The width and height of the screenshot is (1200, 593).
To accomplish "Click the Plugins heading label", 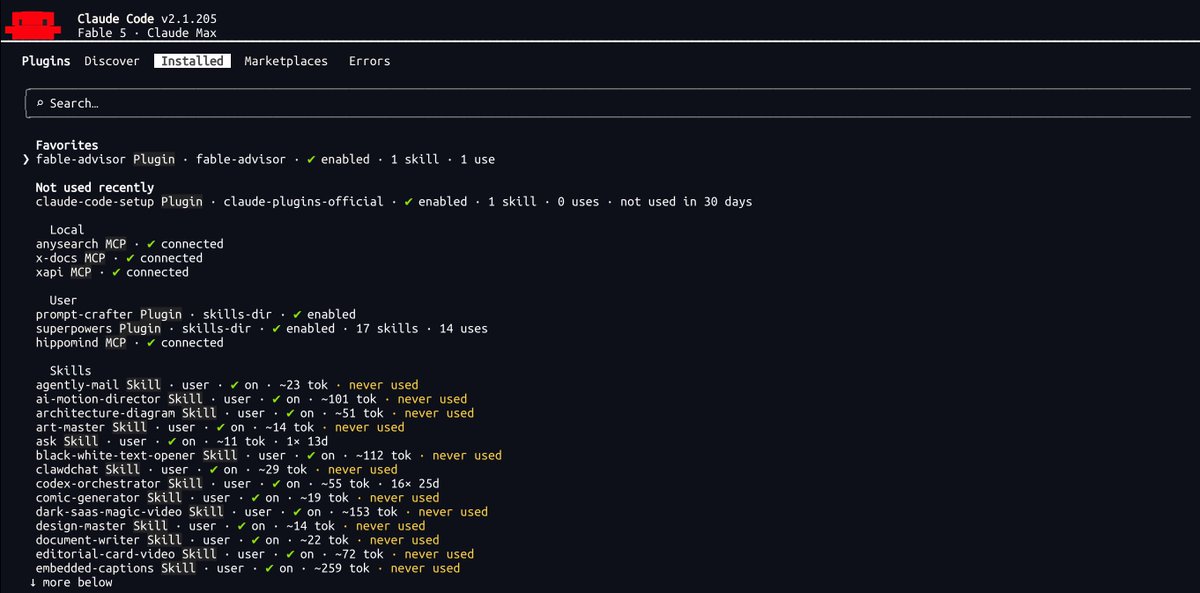I will pos(46,61).
